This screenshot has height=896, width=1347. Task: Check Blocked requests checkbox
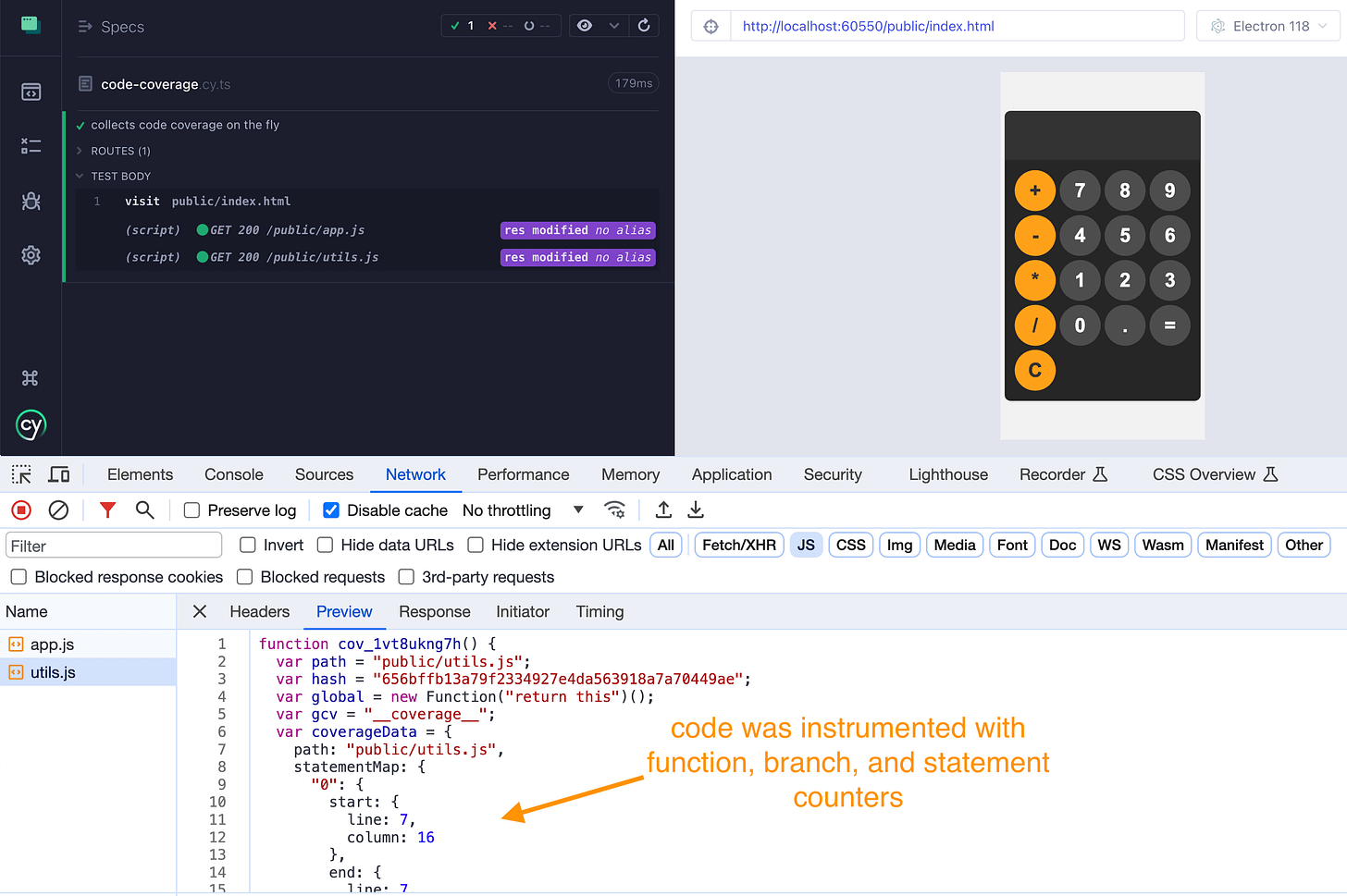coord(245,577)
